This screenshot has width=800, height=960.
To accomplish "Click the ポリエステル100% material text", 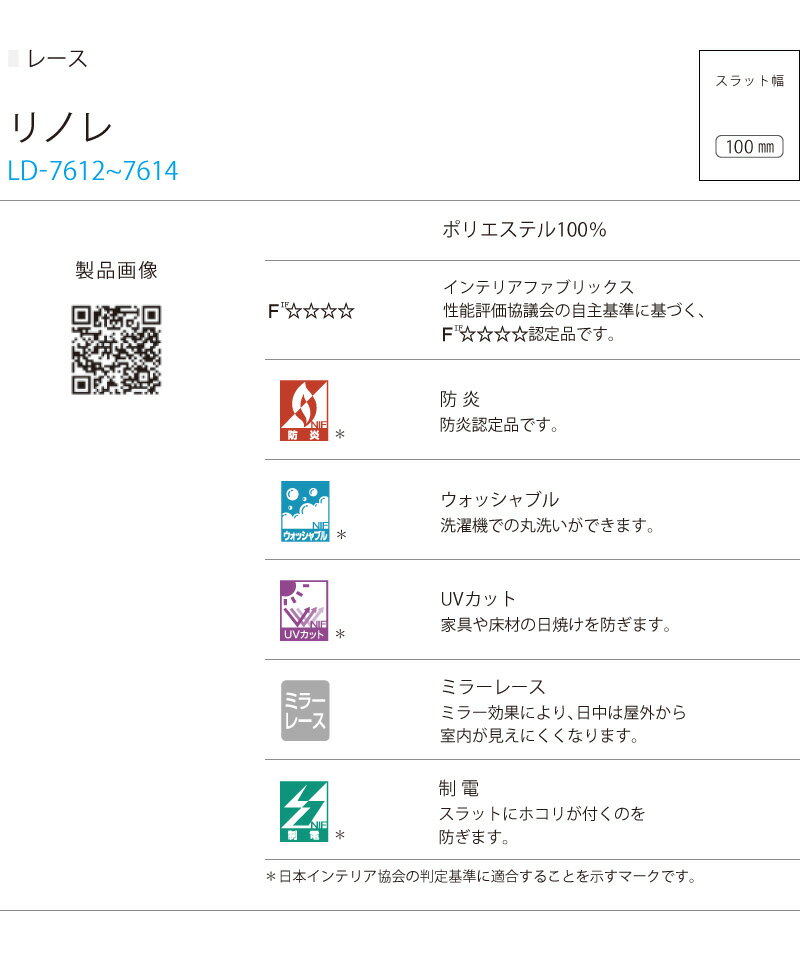I will pyautogui.click(x=524, y=230).
